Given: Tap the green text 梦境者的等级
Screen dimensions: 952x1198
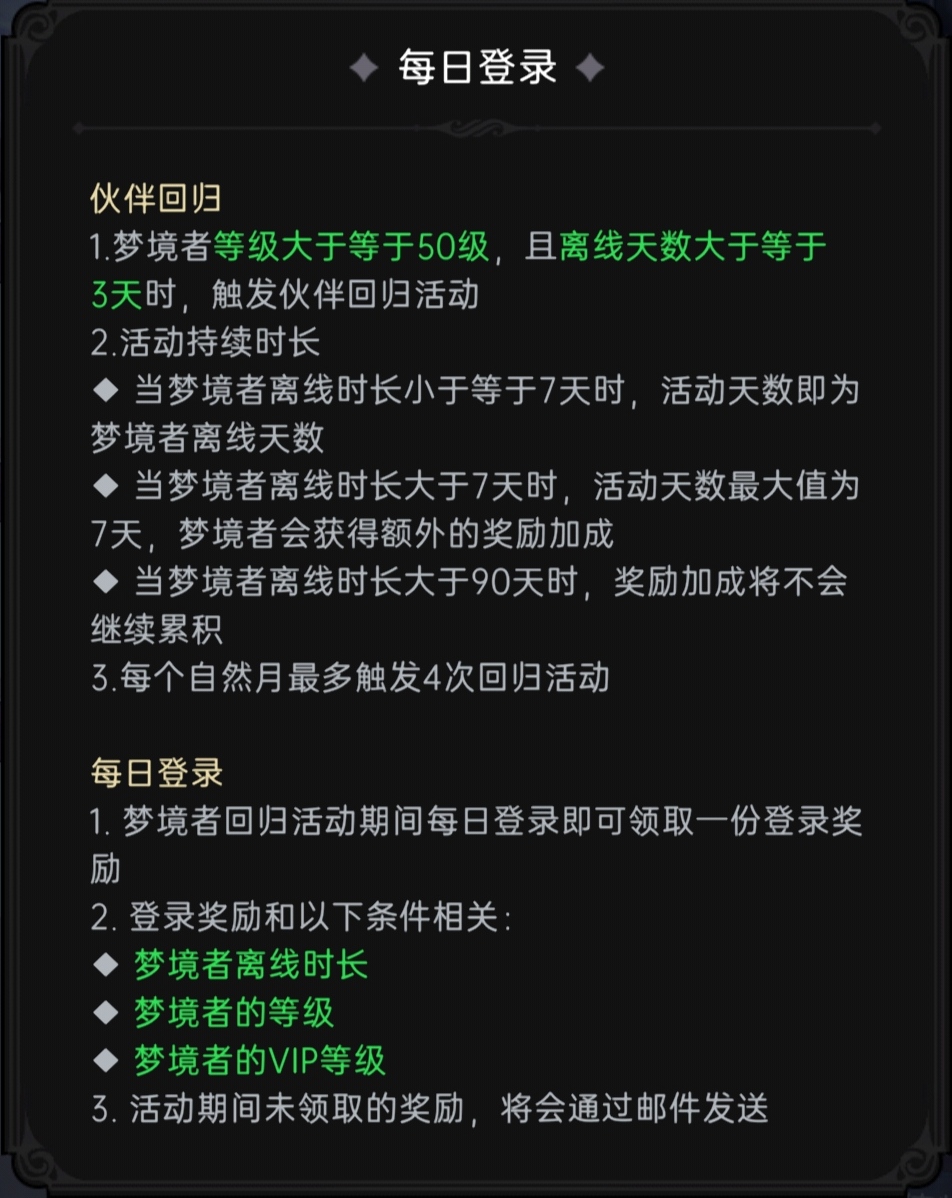Looking at the screenshot, I should [234, 1013].
